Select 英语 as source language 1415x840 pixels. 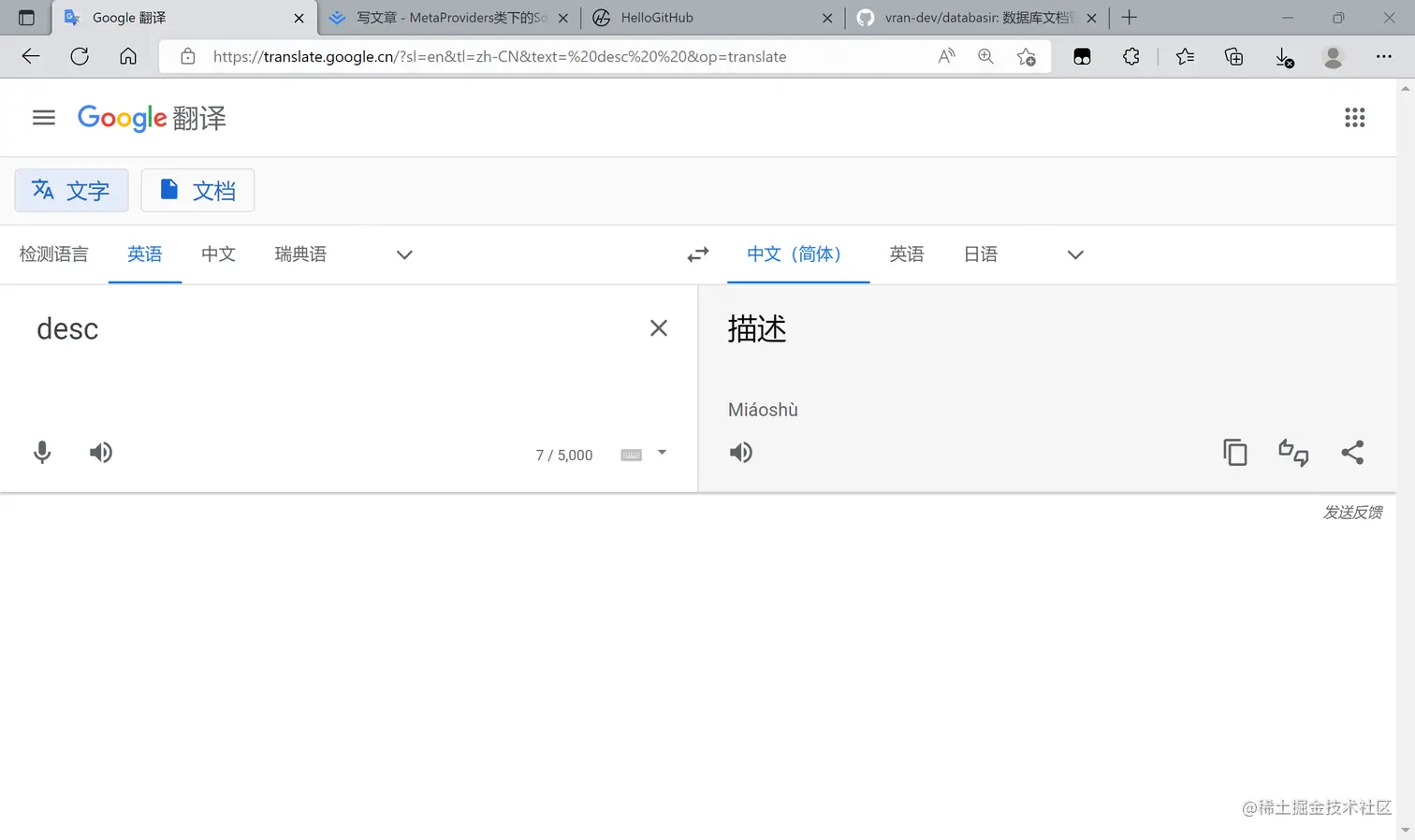(x=145, y=254)
